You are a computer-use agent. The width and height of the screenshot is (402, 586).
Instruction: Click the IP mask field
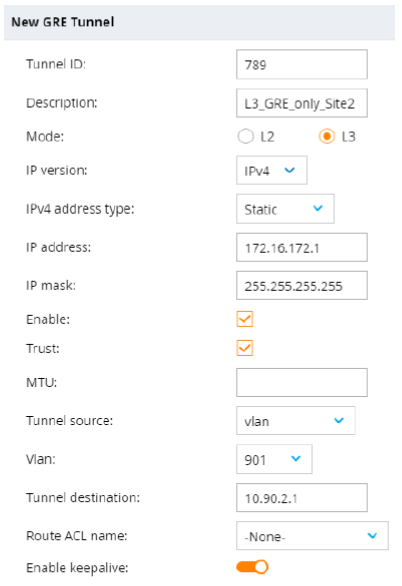[x=302, y=286]
